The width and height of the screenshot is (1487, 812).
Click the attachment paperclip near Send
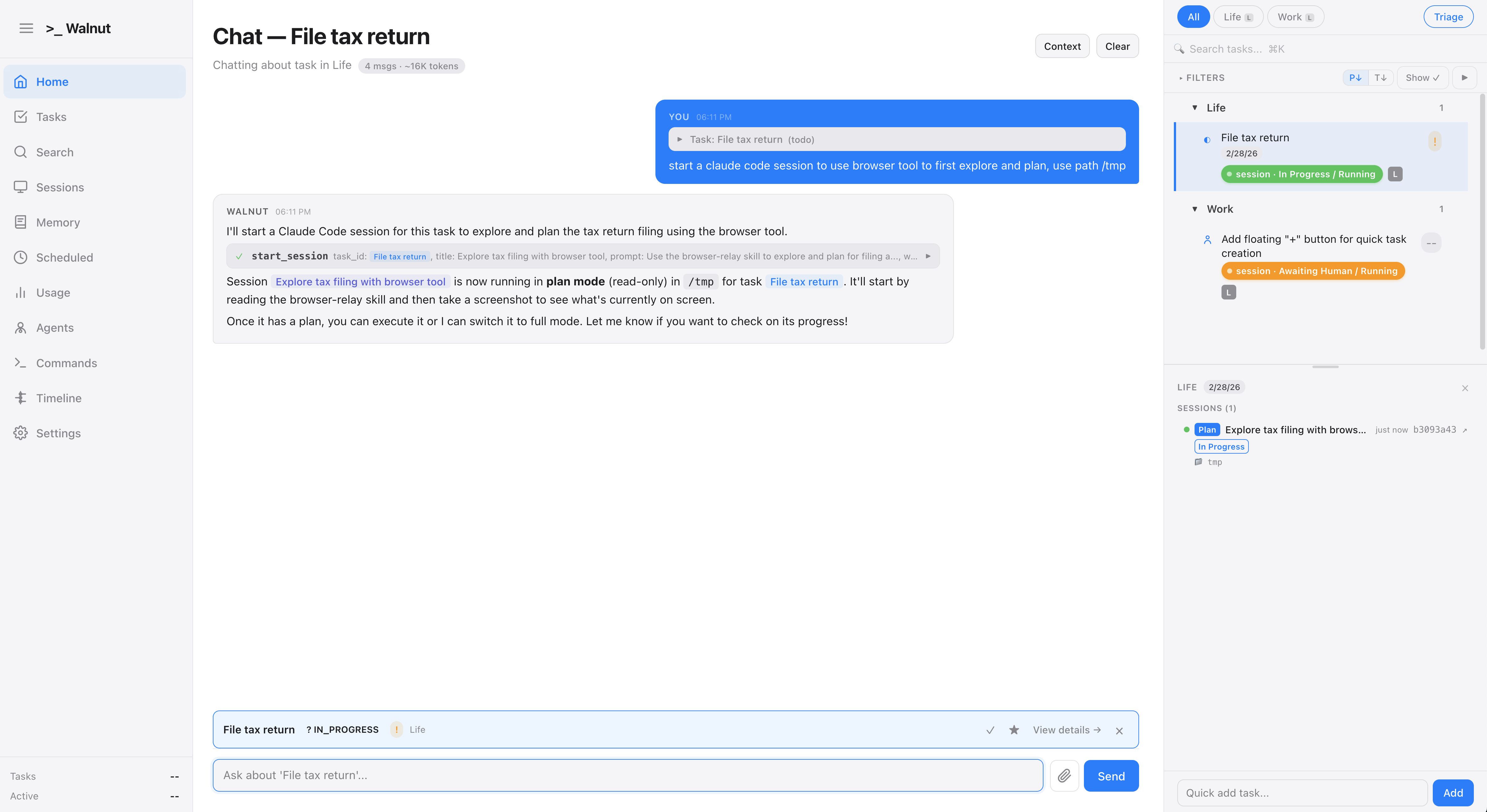tap(1064, 776)
